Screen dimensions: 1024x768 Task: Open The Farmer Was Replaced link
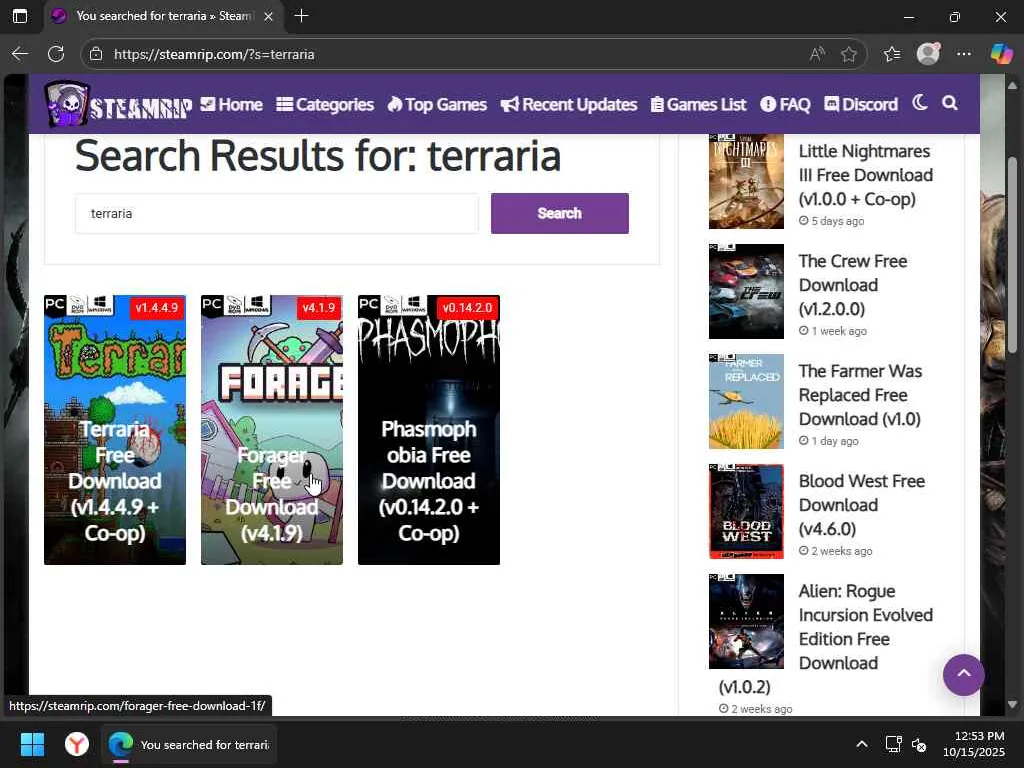click(860, 395)
